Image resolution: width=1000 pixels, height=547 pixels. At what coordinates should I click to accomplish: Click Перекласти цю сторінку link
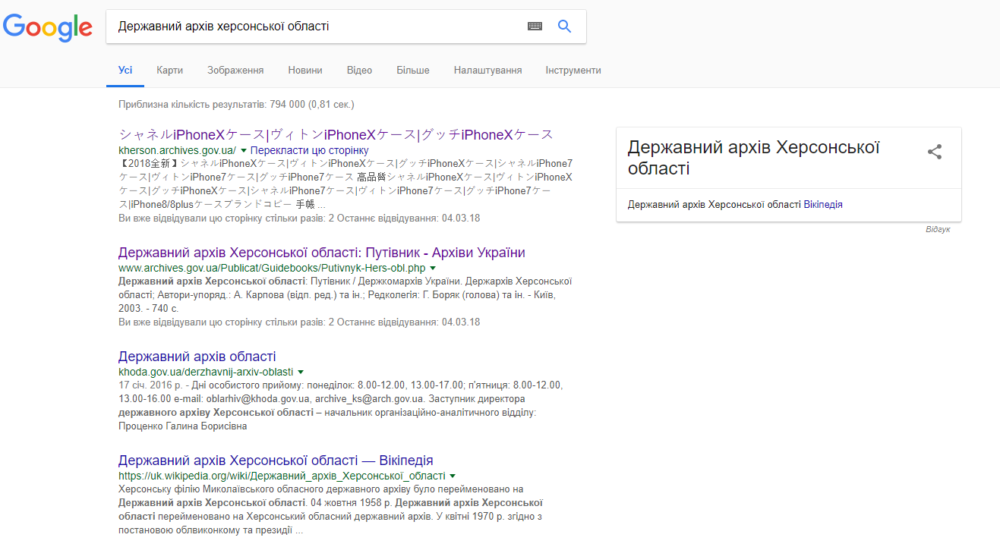click(x=309, y=150)
